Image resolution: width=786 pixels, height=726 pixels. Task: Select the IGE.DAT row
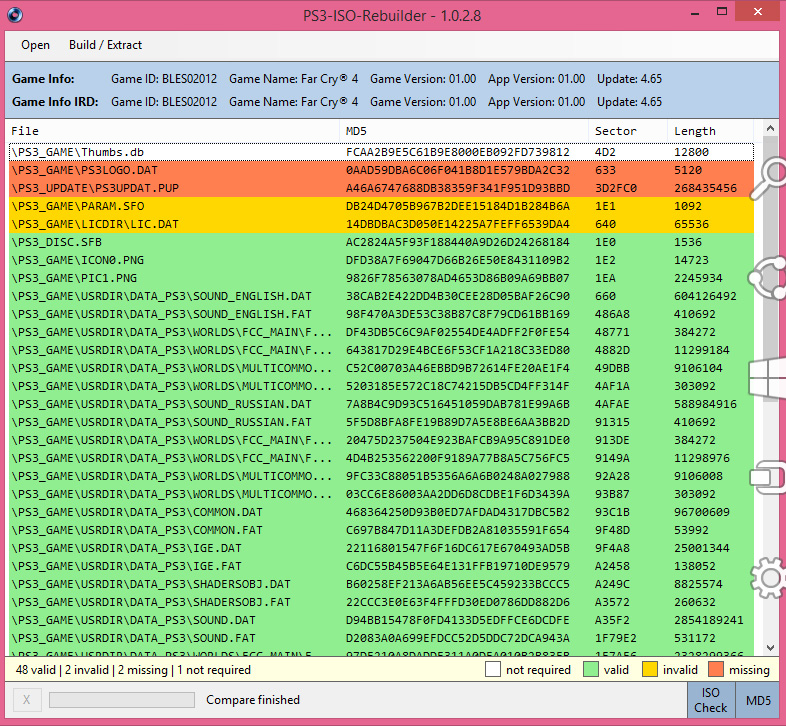(381, 549)
